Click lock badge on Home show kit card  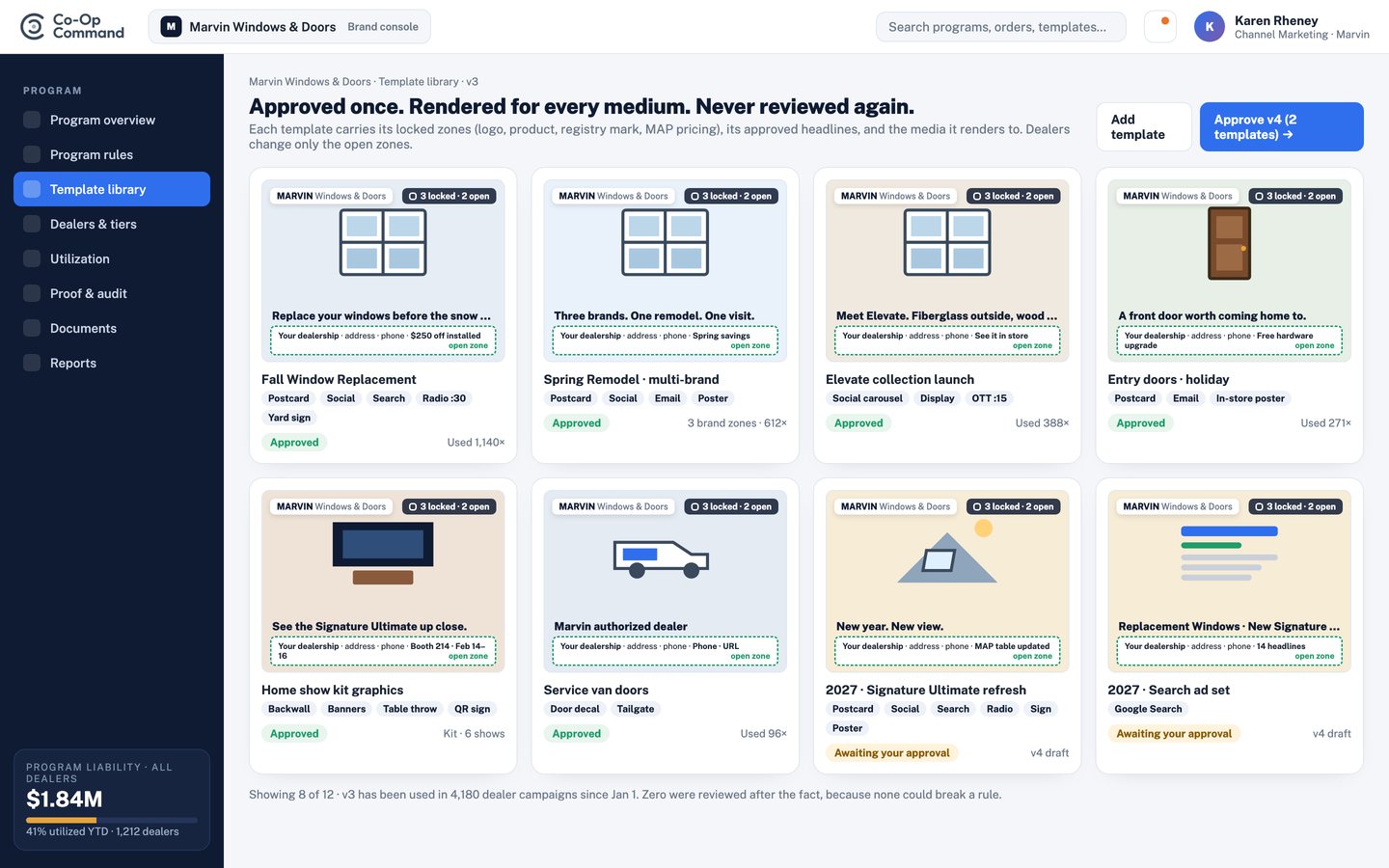tap(449, 506)
